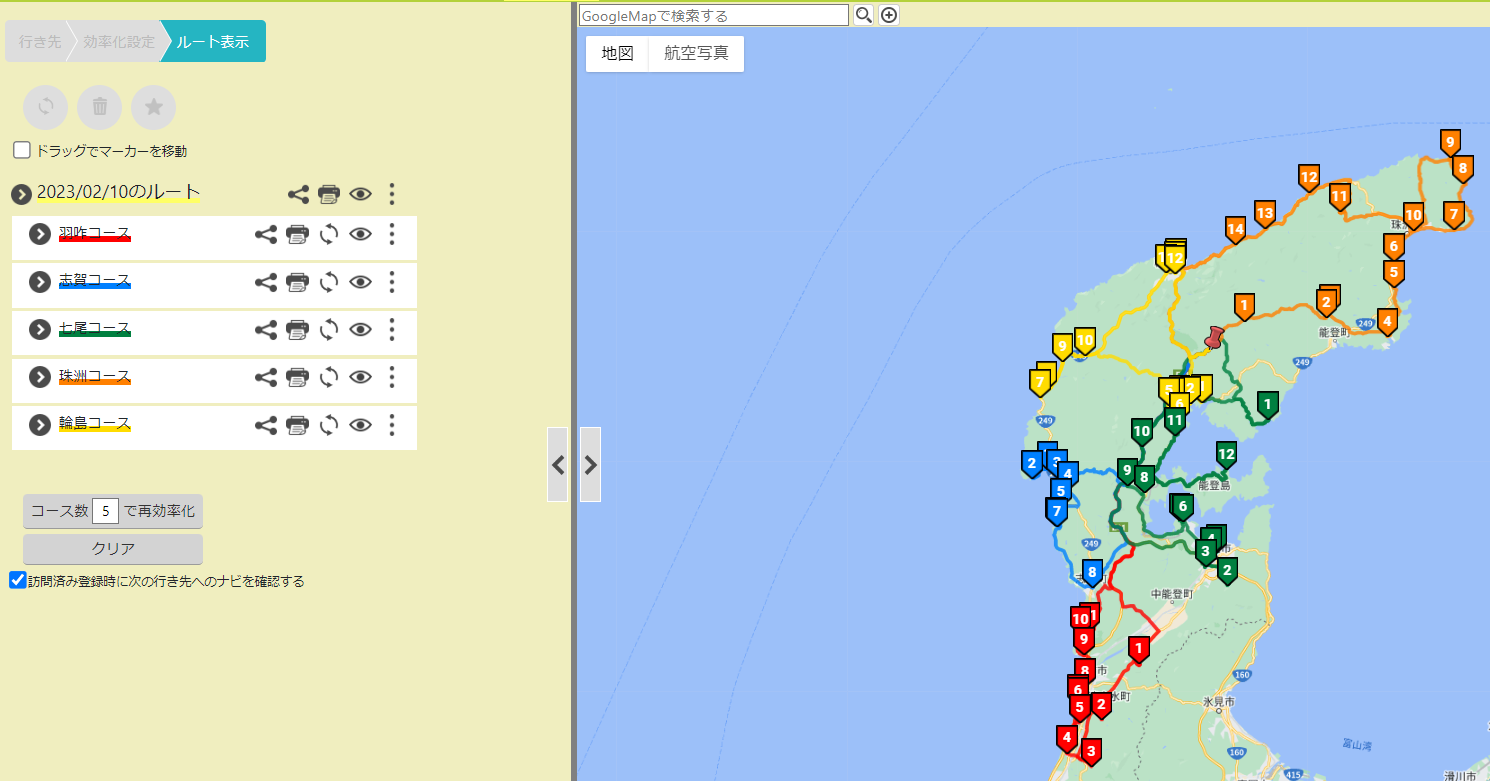
Task: Expand the 2023/02/10のルート group
Action: pos(22,194)
